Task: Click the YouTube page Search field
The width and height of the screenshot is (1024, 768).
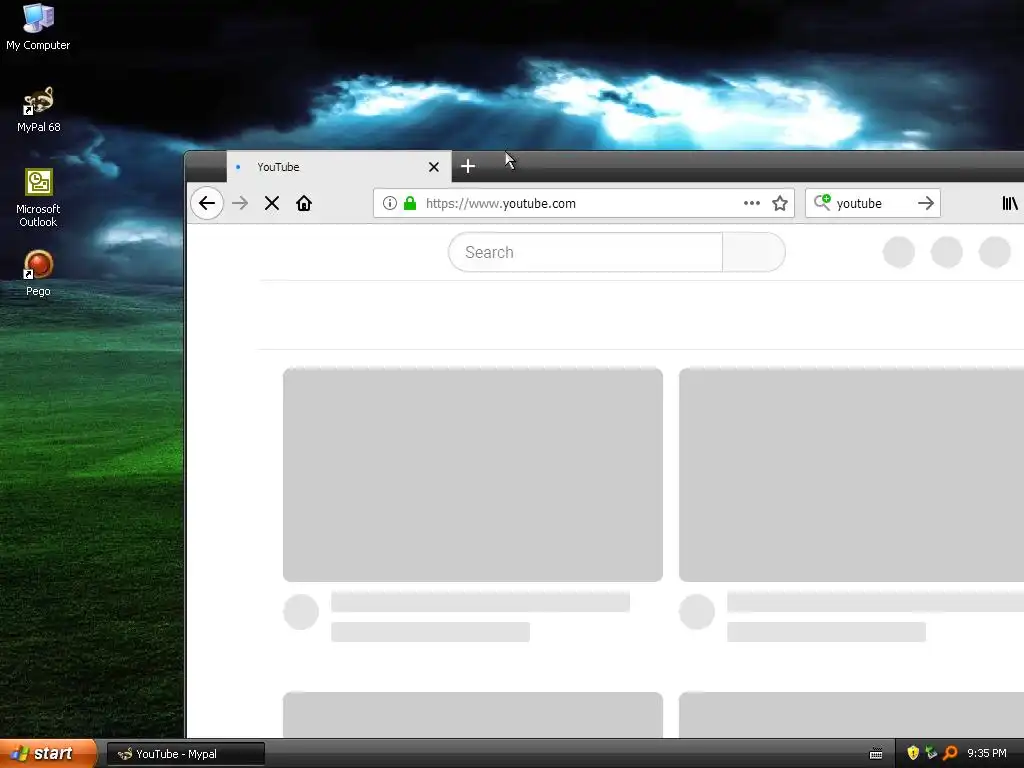Action: pyautogui.click(x=585, y=252)
